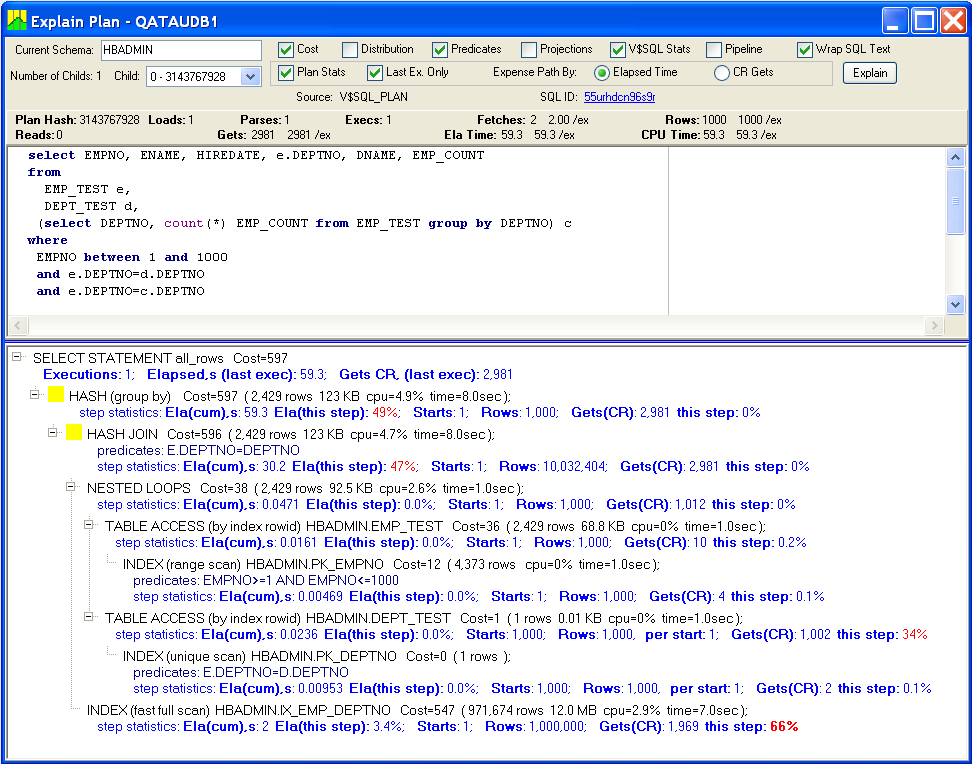Click the yellow marker on HASH JOIN
The image size is (972, 764).
pyautogui.click(x=74, y=433)
